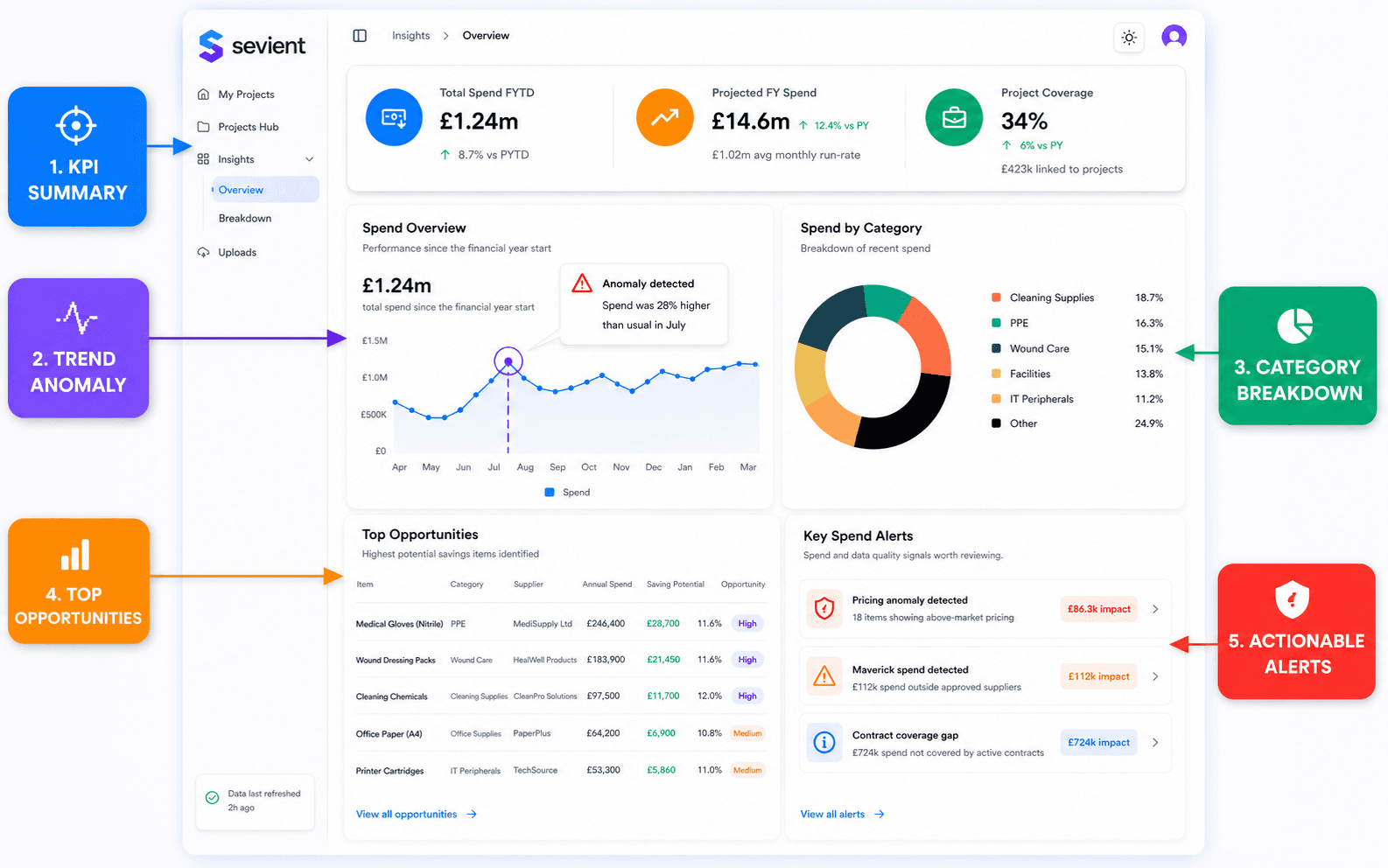Click the Sevient logo icon
Screen dimensions: 1388x868
point(211,46)
